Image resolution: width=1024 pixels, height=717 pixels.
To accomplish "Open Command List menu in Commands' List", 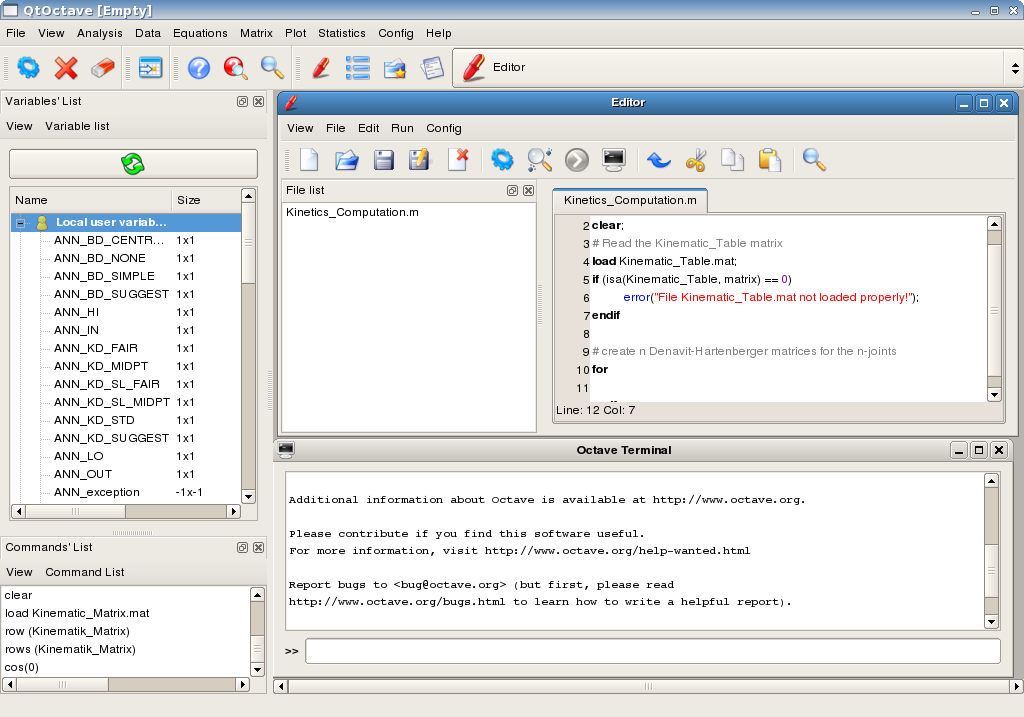I will (x=84, y=573).
